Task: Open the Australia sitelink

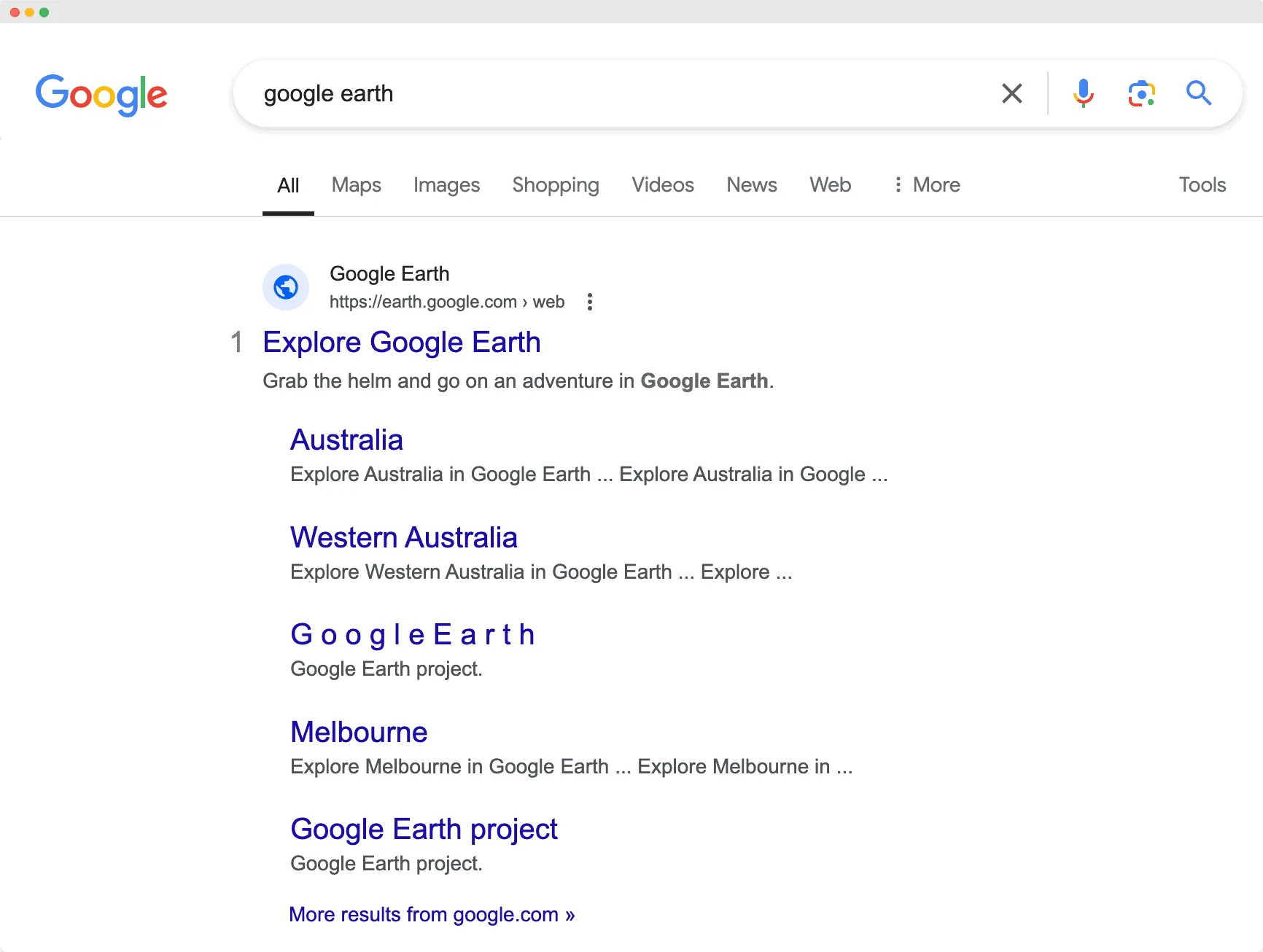Action: (x=347, y=440)
